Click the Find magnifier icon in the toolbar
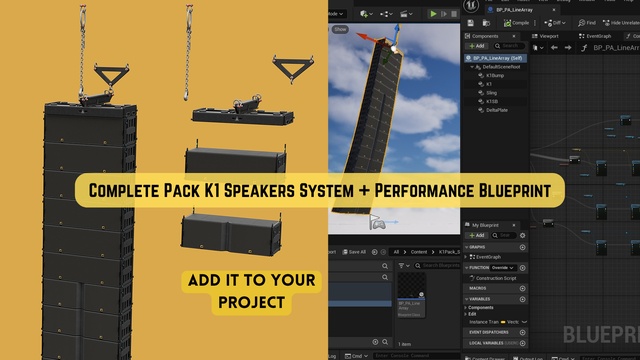Screen dimensions: 640x360 tap(582, 23)
